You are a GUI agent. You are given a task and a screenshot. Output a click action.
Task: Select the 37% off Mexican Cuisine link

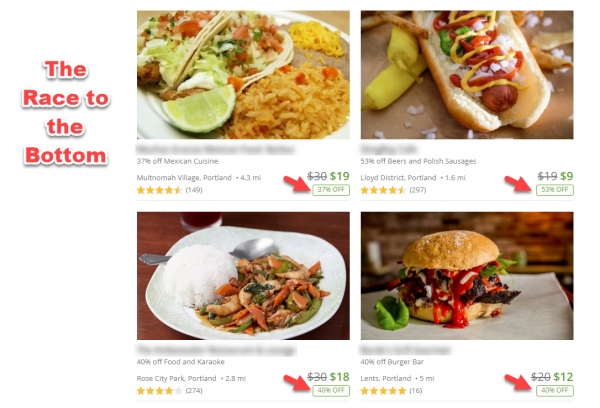pyautogui.click(x=177, y=161)
